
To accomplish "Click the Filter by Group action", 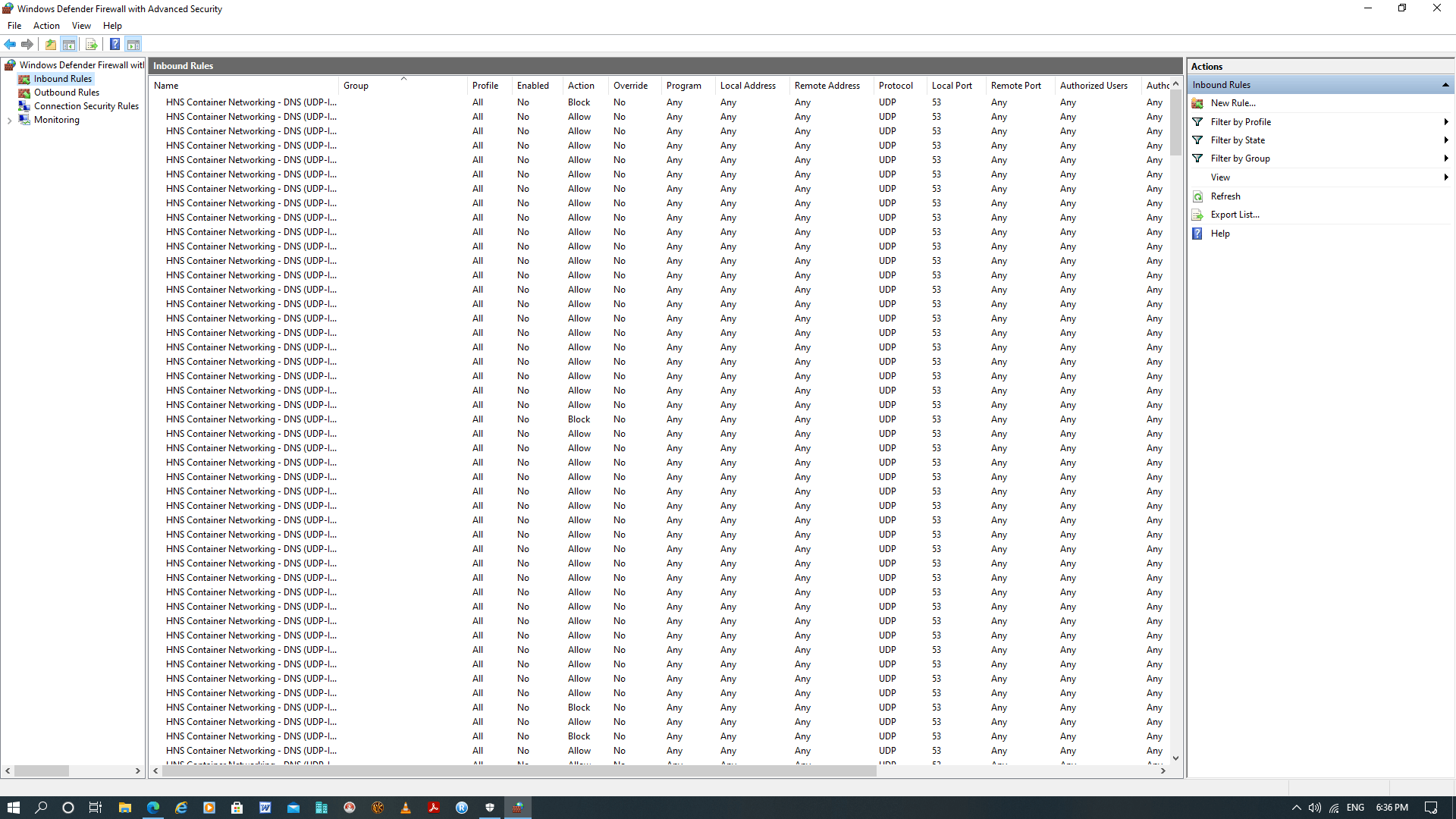I will [x=1240, y=158].
